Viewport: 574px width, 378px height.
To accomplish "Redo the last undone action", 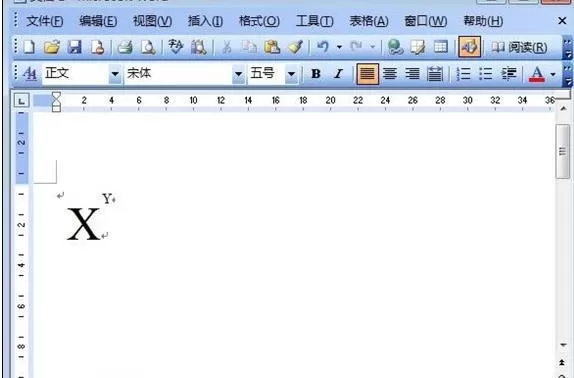I will [356, 47].
